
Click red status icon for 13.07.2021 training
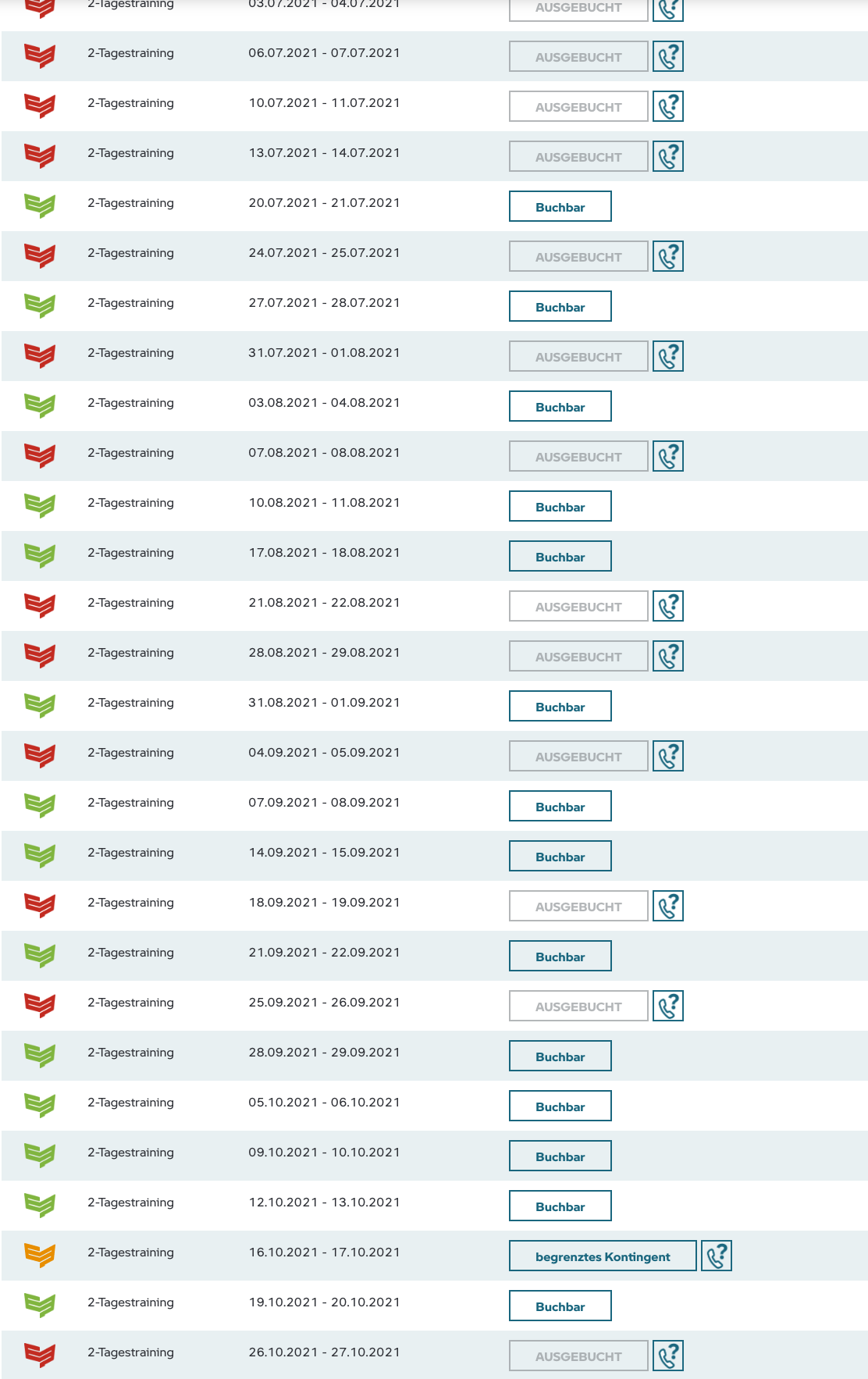40,155
